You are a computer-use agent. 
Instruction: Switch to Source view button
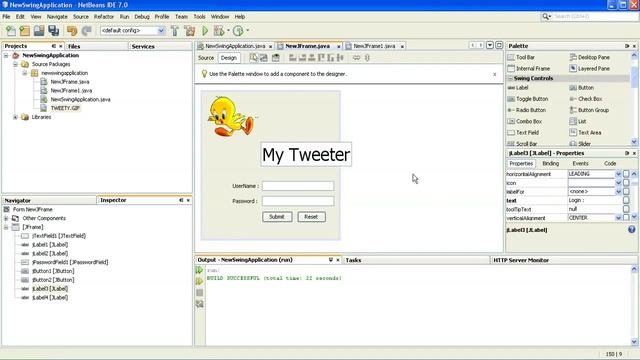206,58
